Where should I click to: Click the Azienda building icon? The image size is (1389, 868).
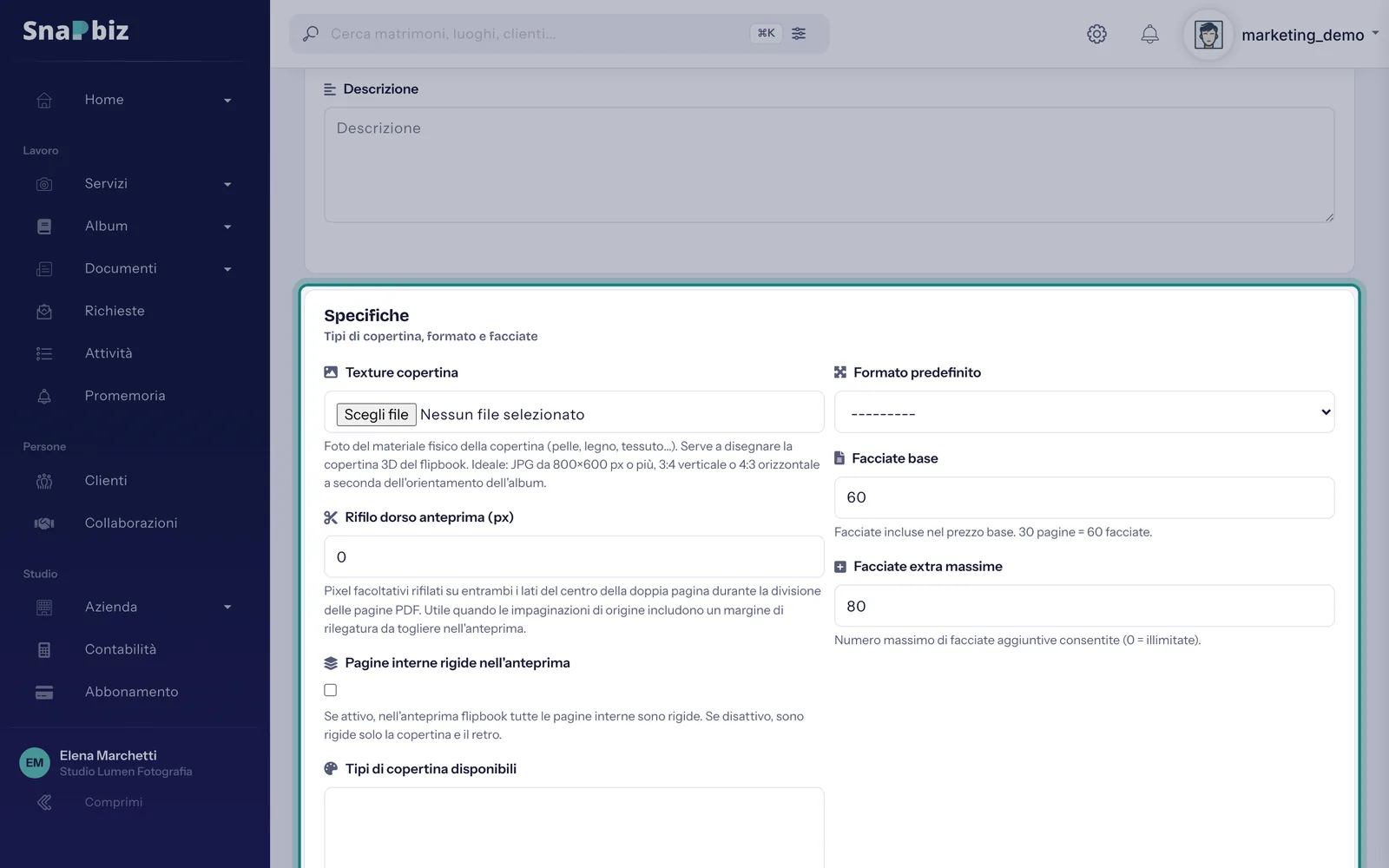(x=44, y=608)
